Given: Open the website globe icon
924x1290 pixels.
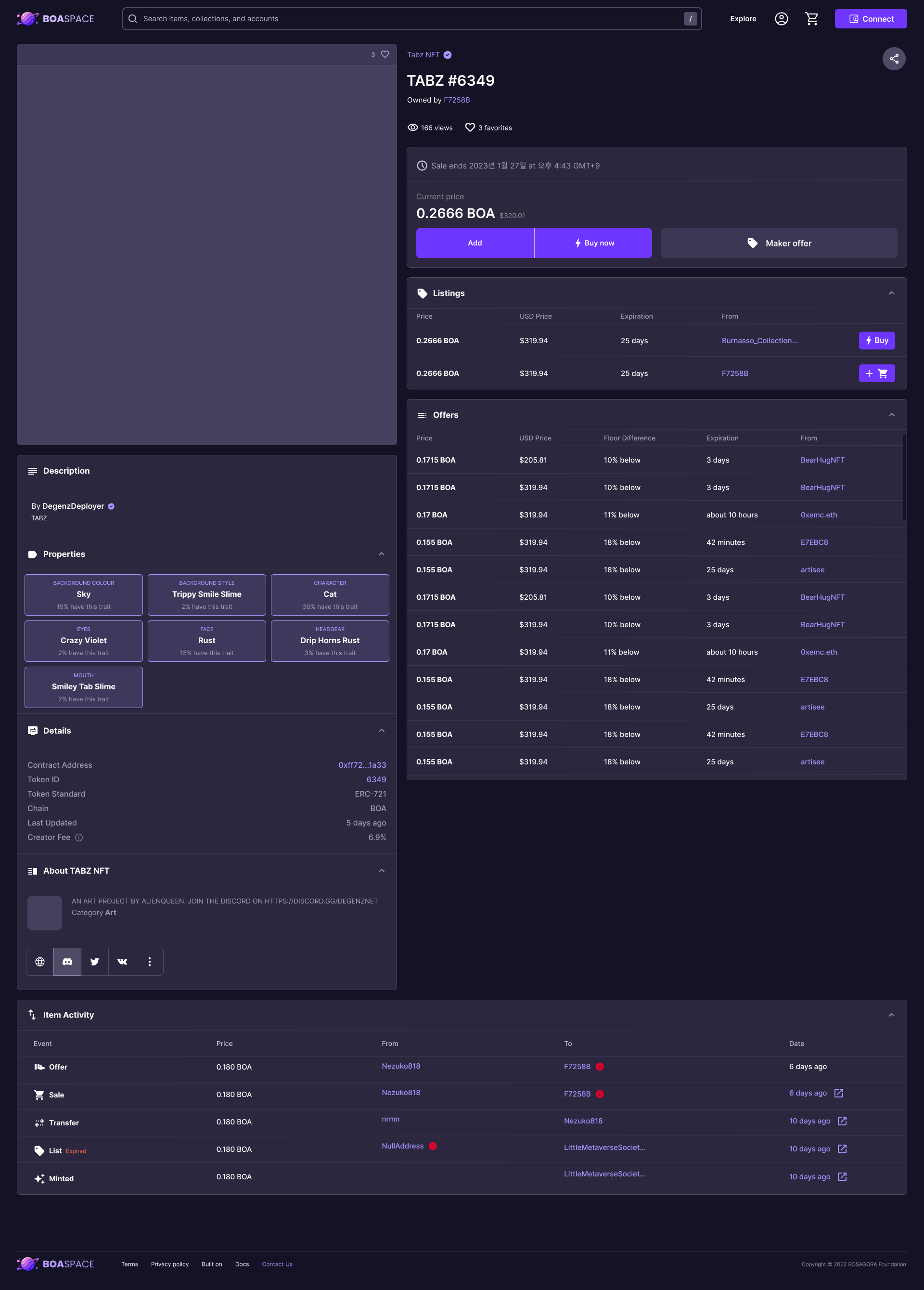Looking at the screenshot, I should tap(40, 961).
